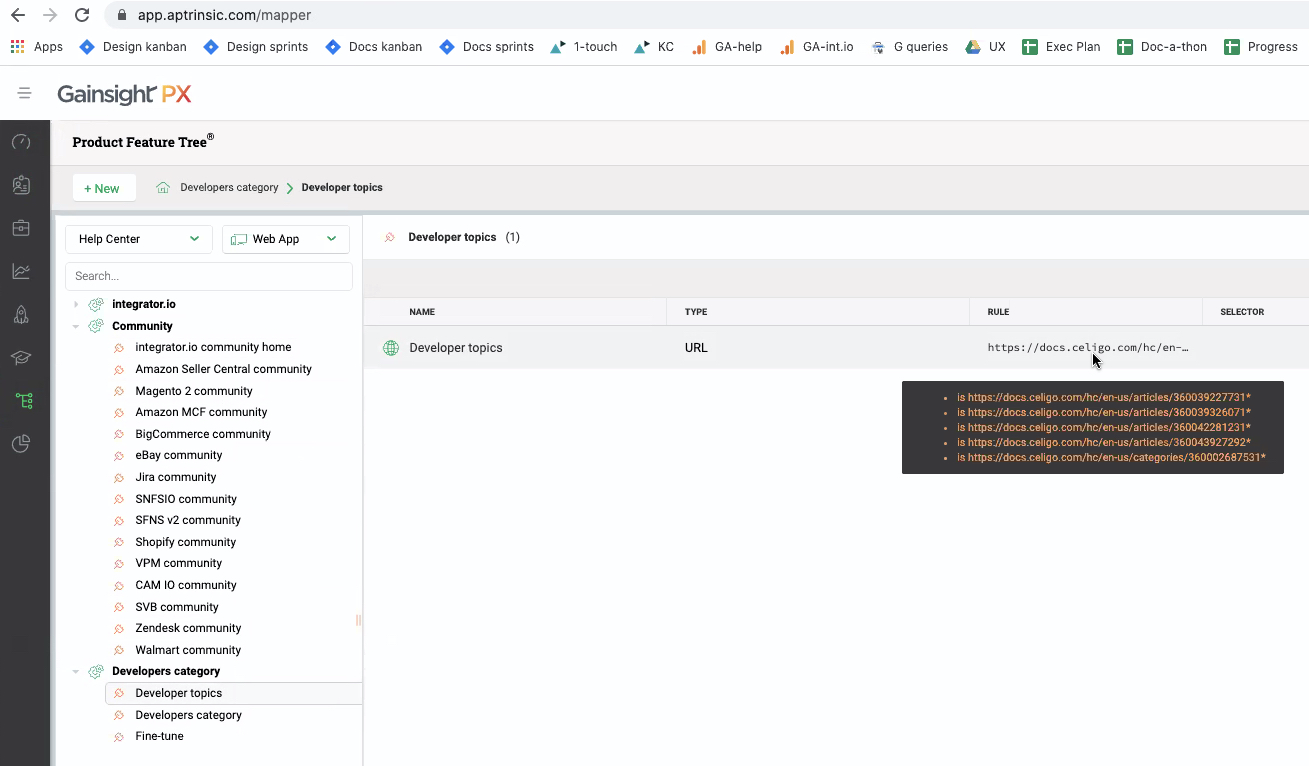Select SFNS v2 community tree item
1309x766 pixels.
[x=188, y=520]
